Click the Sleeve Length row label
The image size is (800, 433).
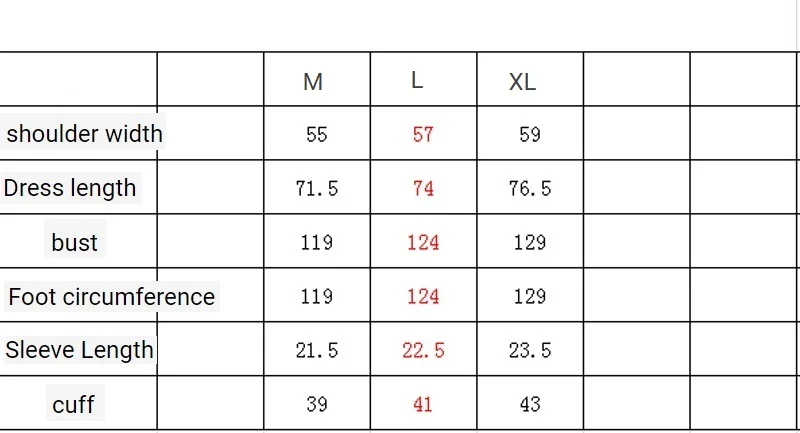point(79,350)
